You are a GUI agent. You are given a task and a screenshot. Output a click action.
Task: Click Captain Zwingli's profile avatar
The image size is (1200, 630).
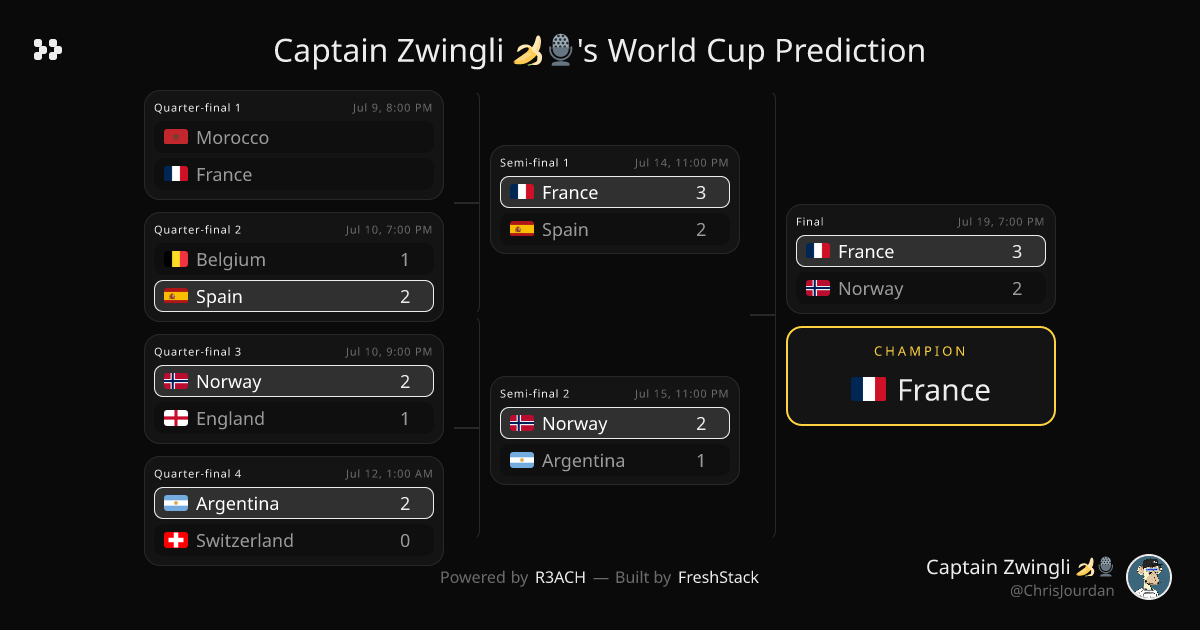pyautogui.click(x=1149, y=577)
